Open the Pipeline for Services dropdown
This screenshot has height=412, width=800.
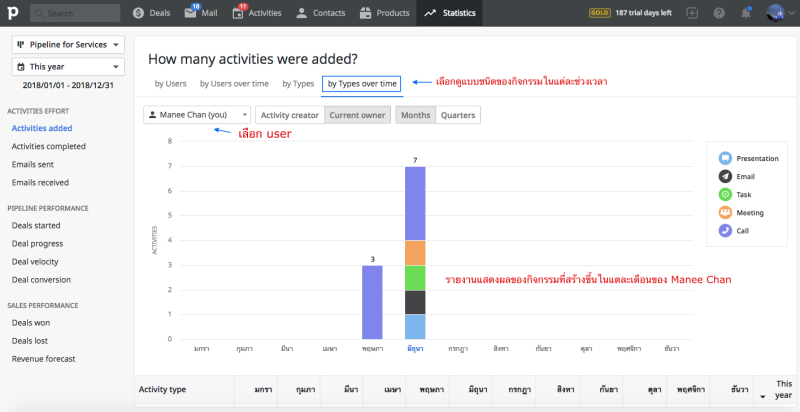(68, 45)
